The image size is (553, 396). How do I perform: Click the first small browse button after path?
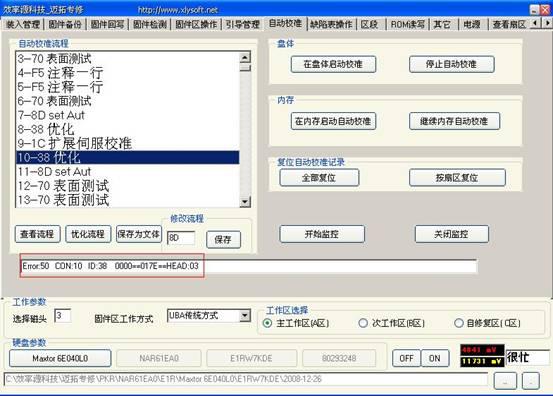[505, 381]
